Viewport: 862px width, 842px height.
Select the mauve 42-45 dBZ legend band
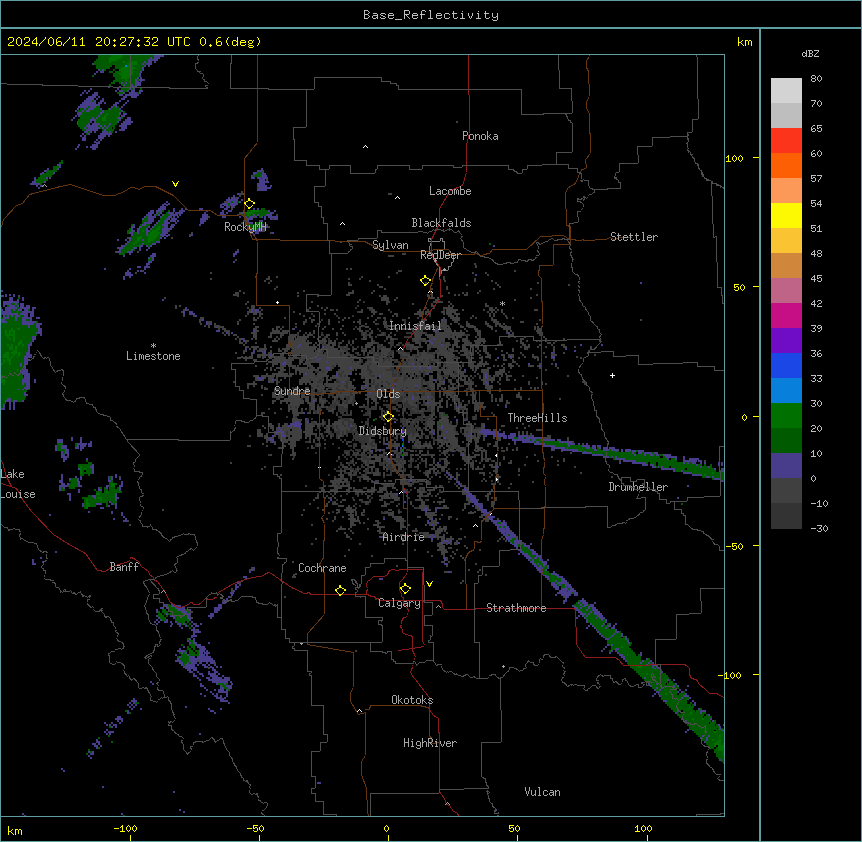point(786,291)
